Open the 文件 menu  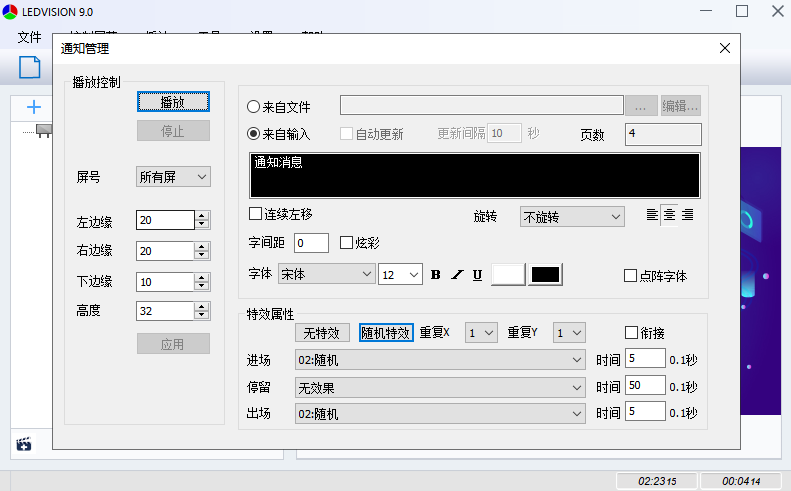(30, 37)
